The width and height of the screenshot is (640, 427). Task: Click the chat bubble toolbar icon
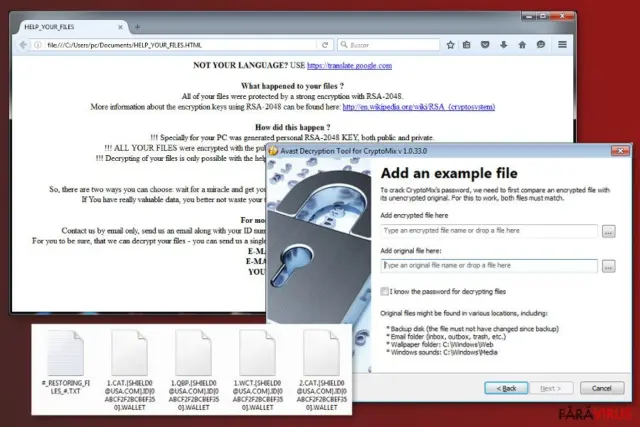click(x=541, y=45)
